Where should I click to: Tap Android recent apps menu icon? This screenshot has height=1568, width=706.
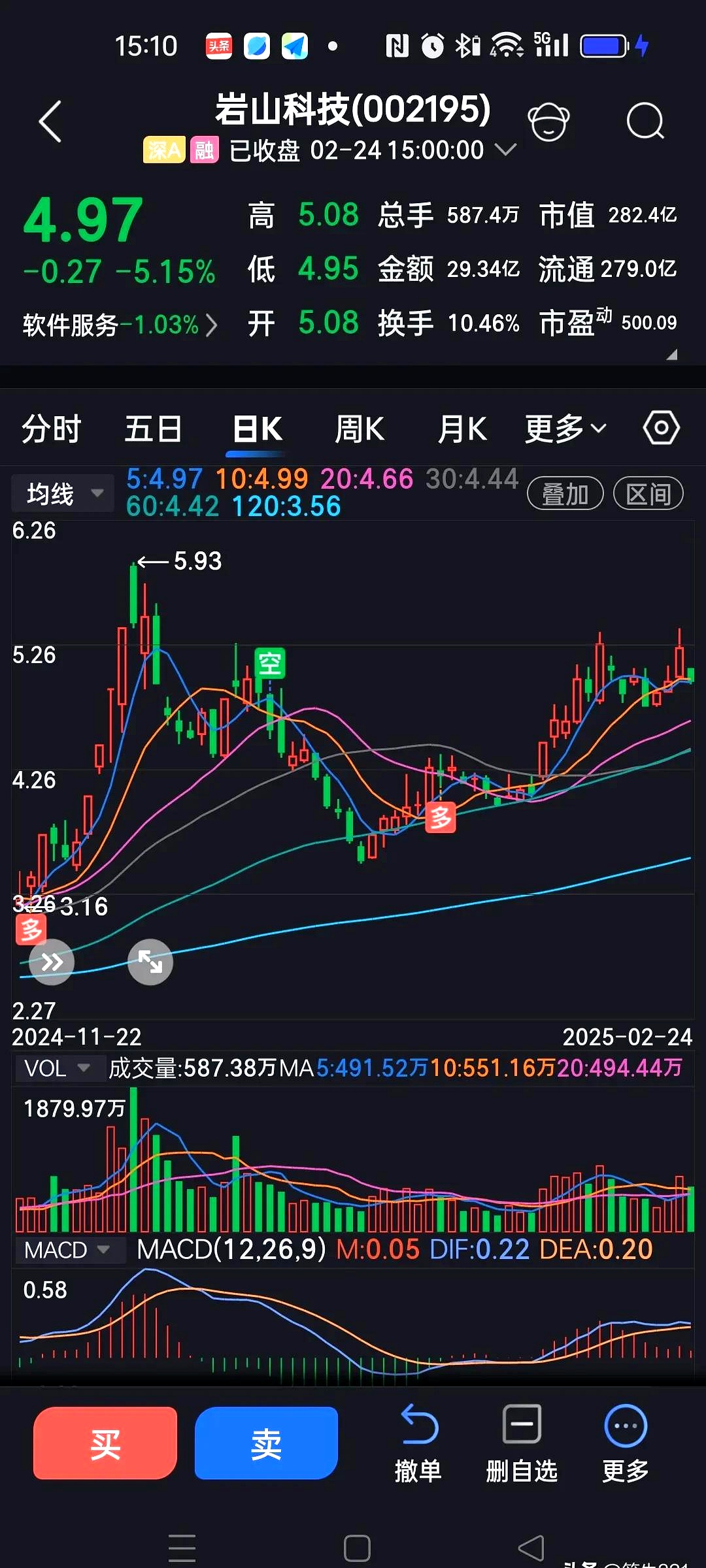[x=182, y=1548]
